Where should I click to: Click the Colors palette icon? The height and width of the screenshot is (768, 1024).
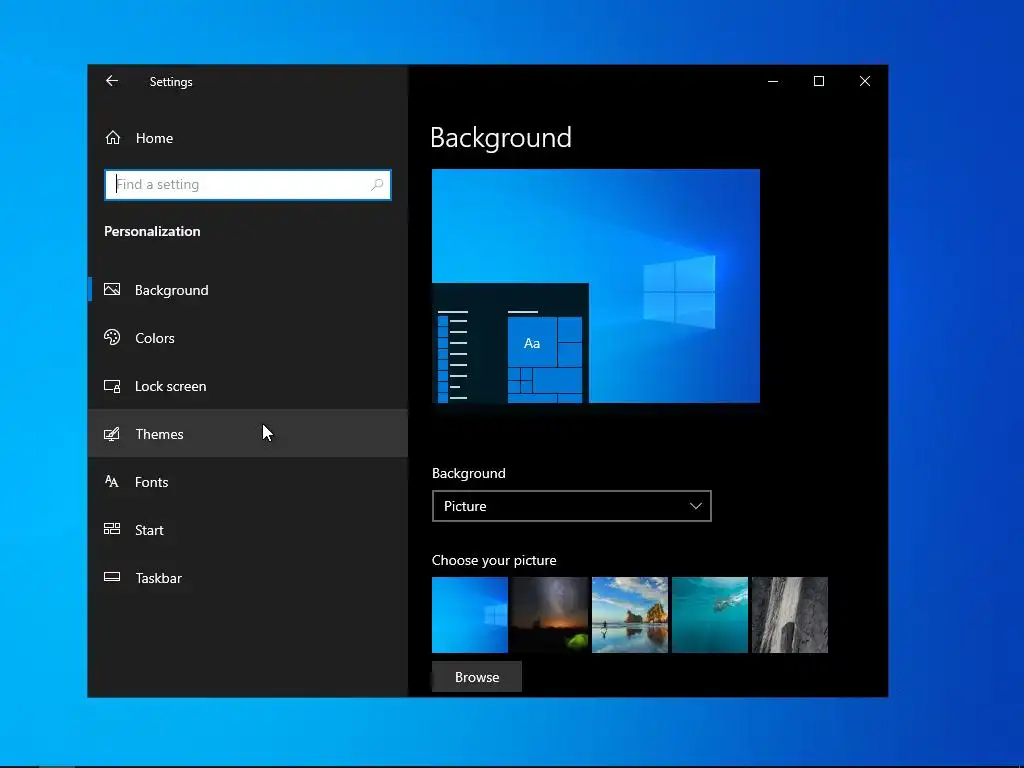click(x=112, y=337)
